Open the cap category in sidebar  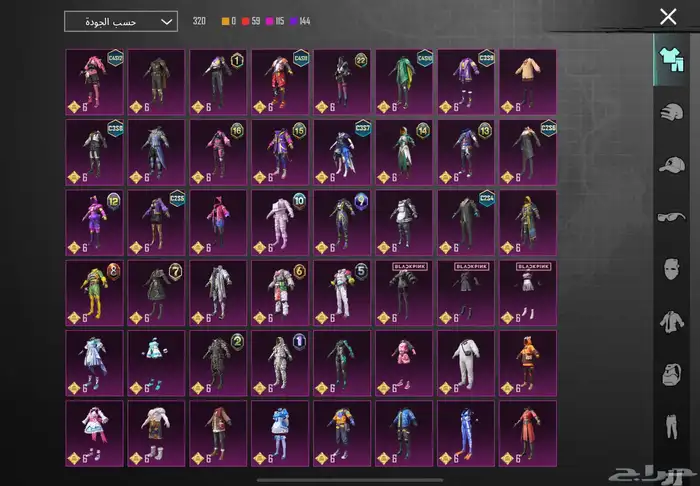[x=672, y=164]
